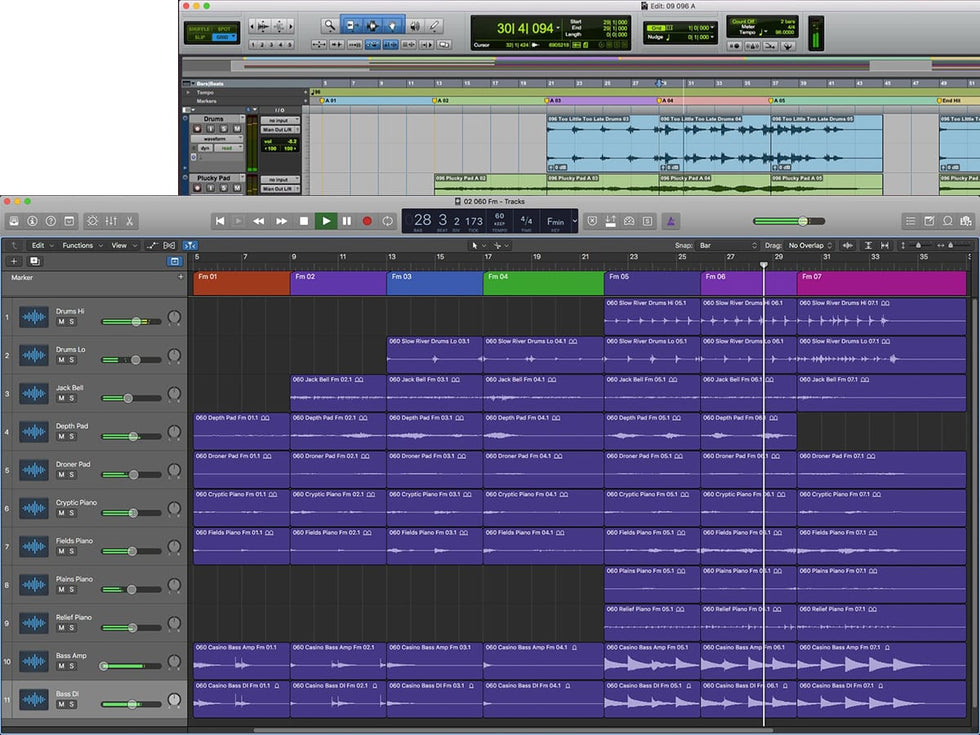Solo the Jack Bell track
The width and height of the screenshot is (980, 735).
click(x=71, y=398)
